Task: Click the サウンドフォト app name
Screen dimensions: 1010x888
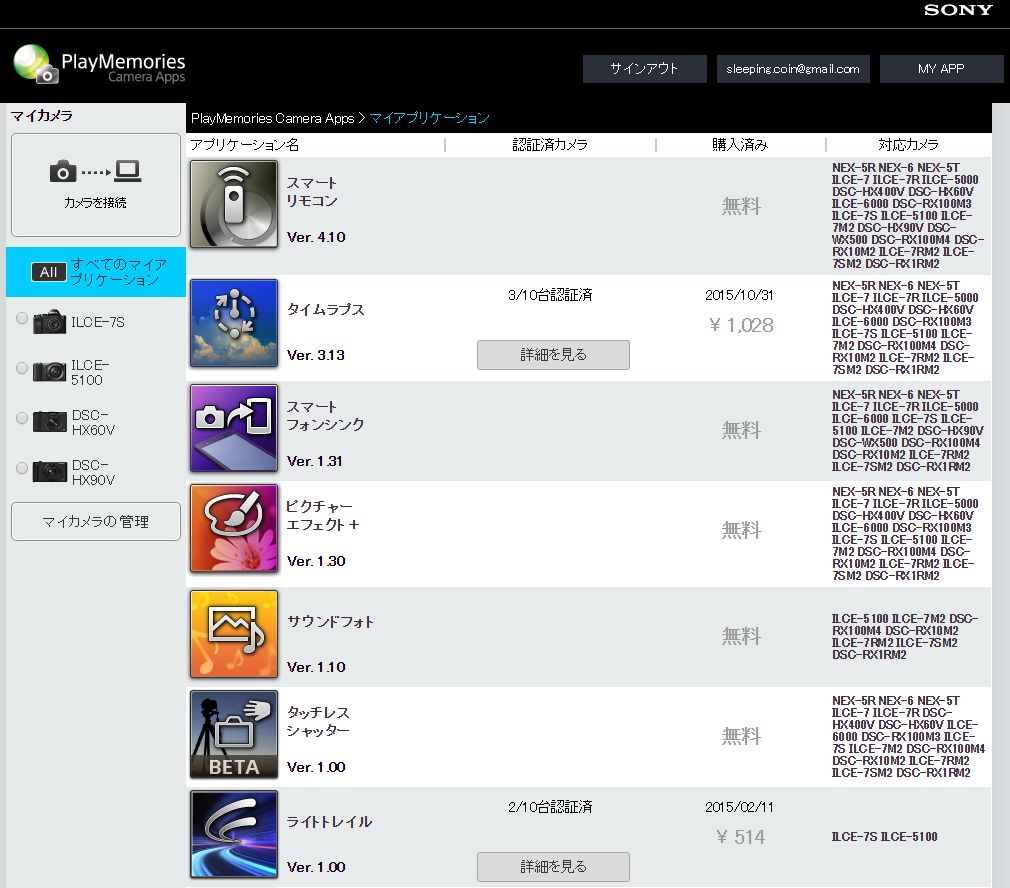Action: 330,622
